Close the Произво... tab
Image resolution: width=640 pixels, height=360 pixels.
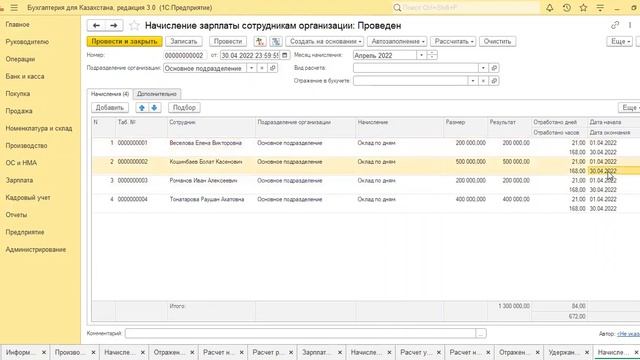(x=93, y=352)
